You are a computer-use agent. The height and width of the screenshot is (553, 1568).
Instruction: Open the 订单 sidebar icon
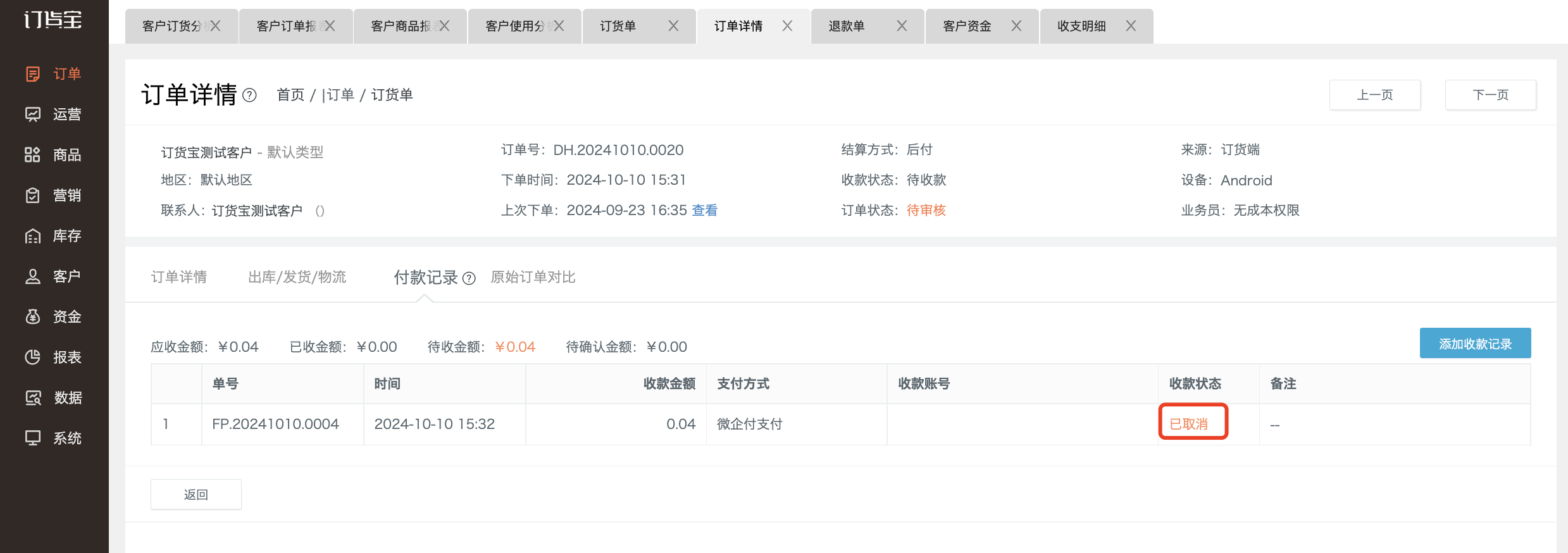pyautogui.click(x=33, y=74)
